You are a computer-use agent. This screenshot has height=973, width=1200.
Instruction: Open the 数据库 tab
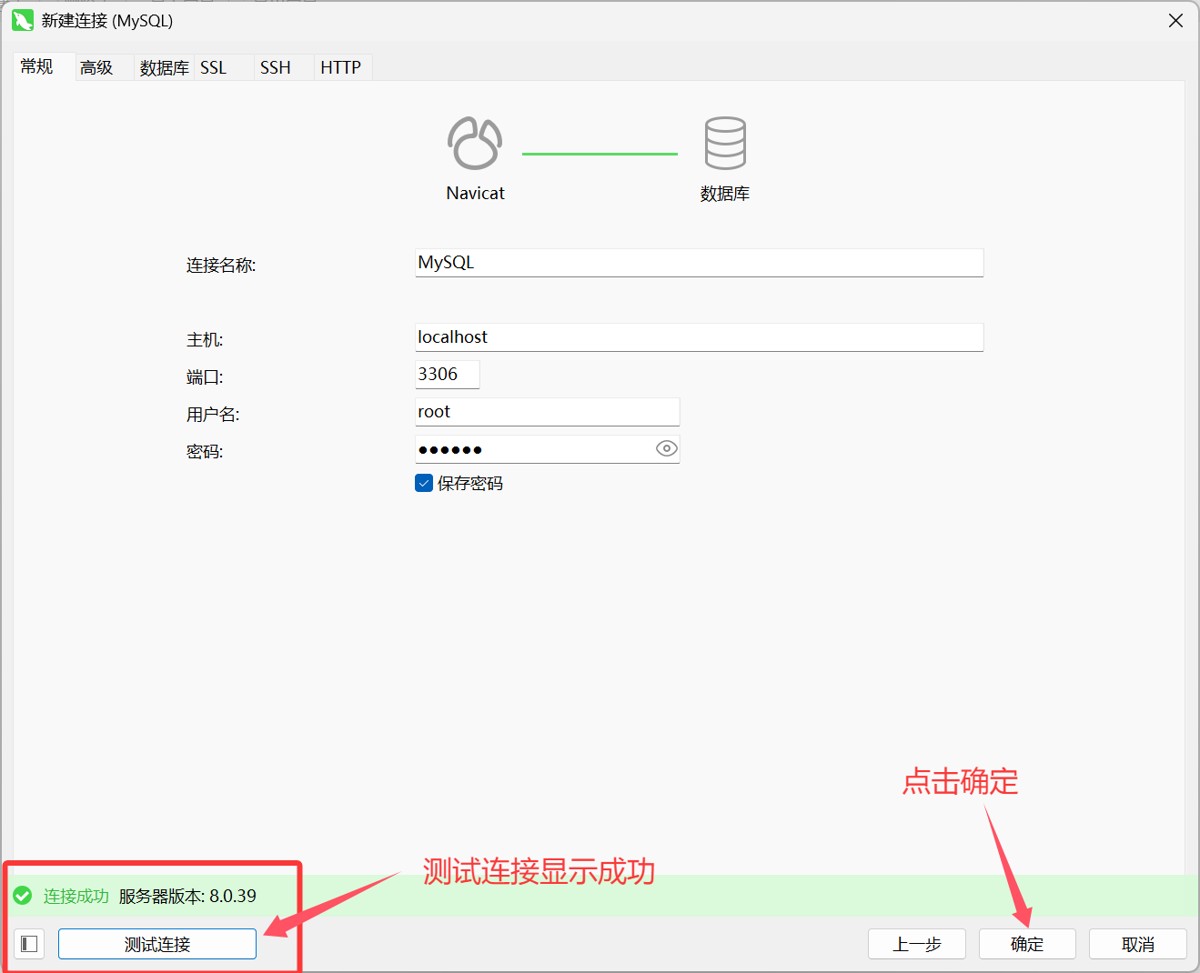(x=164, y=68)
